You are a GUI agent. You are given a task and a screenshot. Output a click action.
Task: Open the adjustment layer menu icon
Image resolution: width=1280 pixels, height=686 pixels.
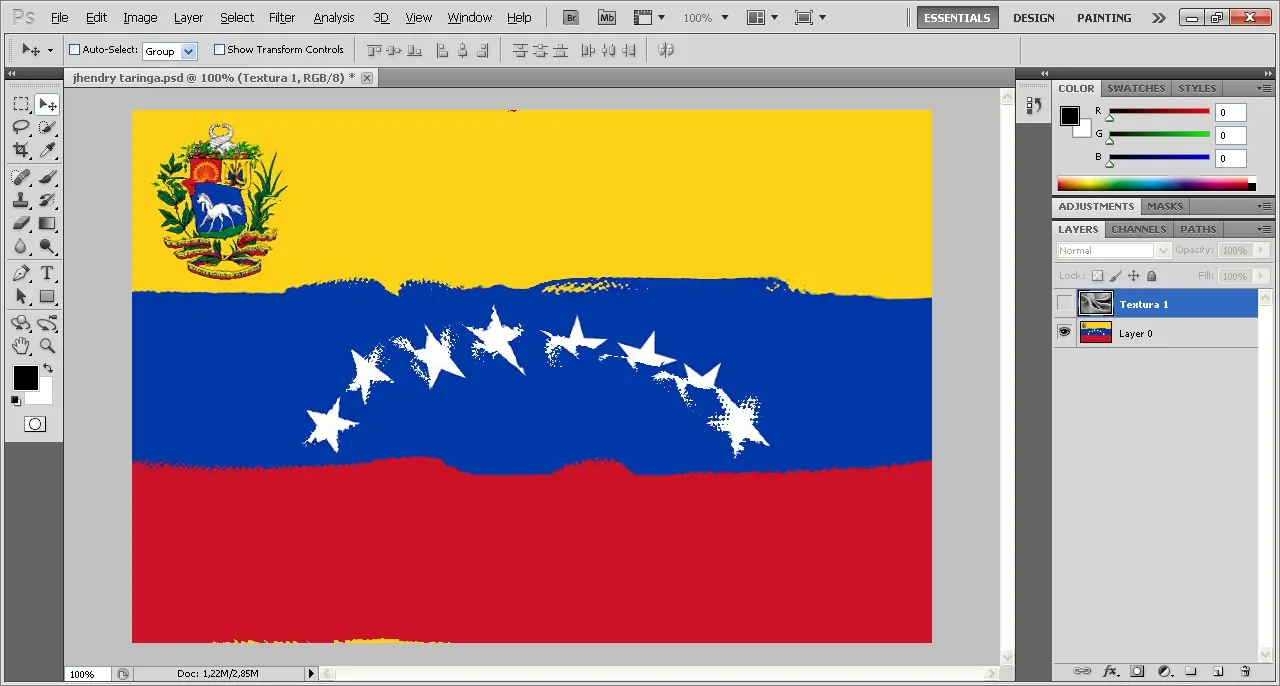pos(1164,671)
